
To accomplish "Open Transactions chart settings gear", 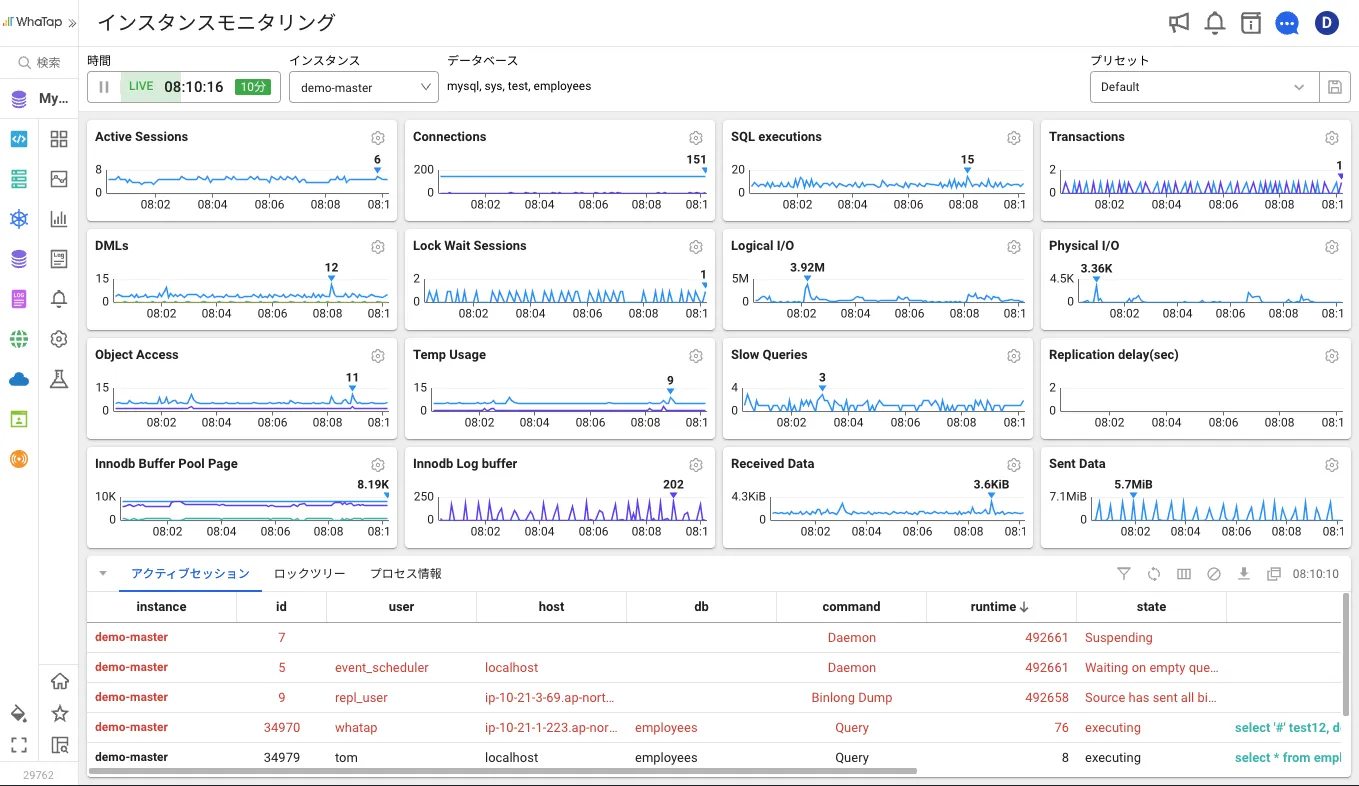I will pyautogui.click(x=1332, y=138).
